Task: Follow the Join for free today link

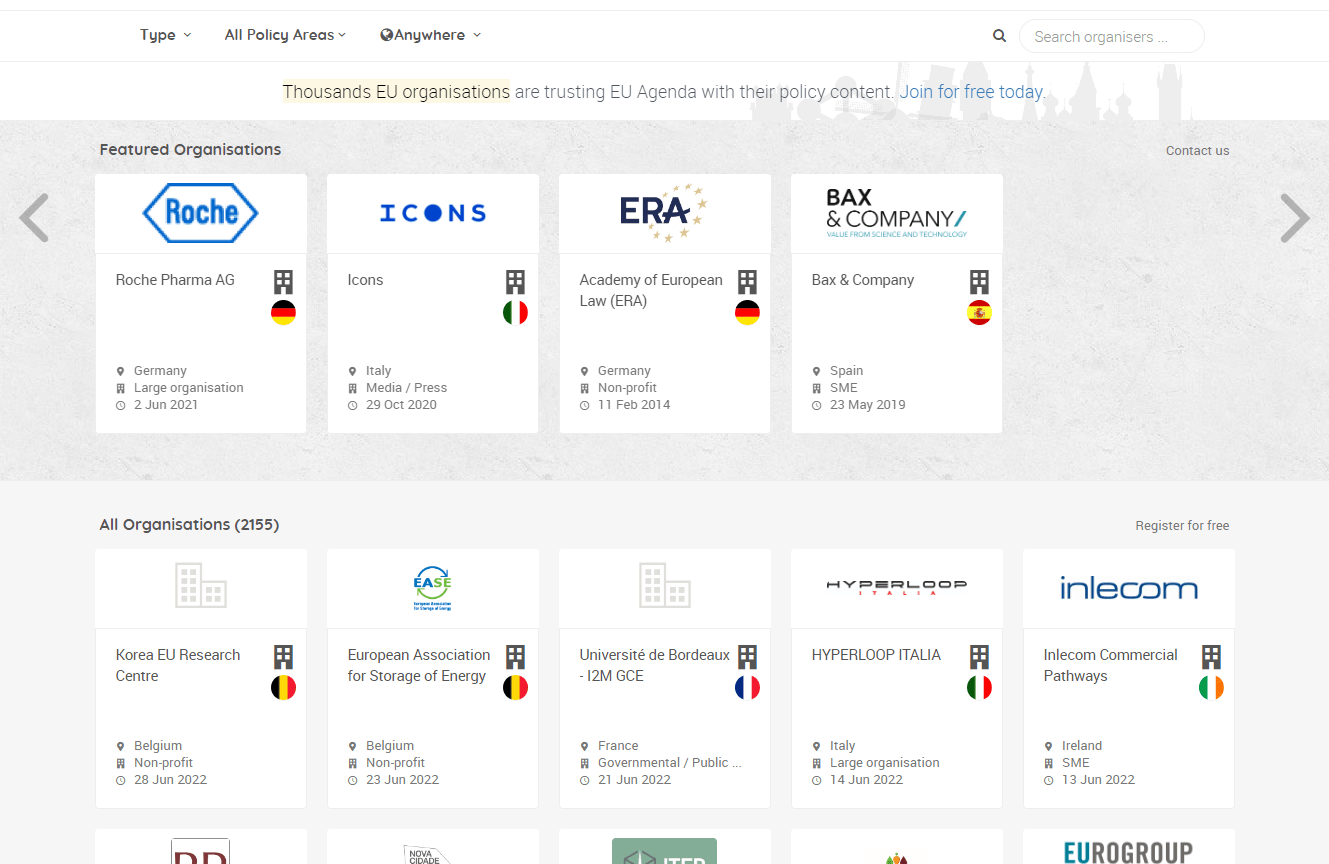Action: [971, 92]
